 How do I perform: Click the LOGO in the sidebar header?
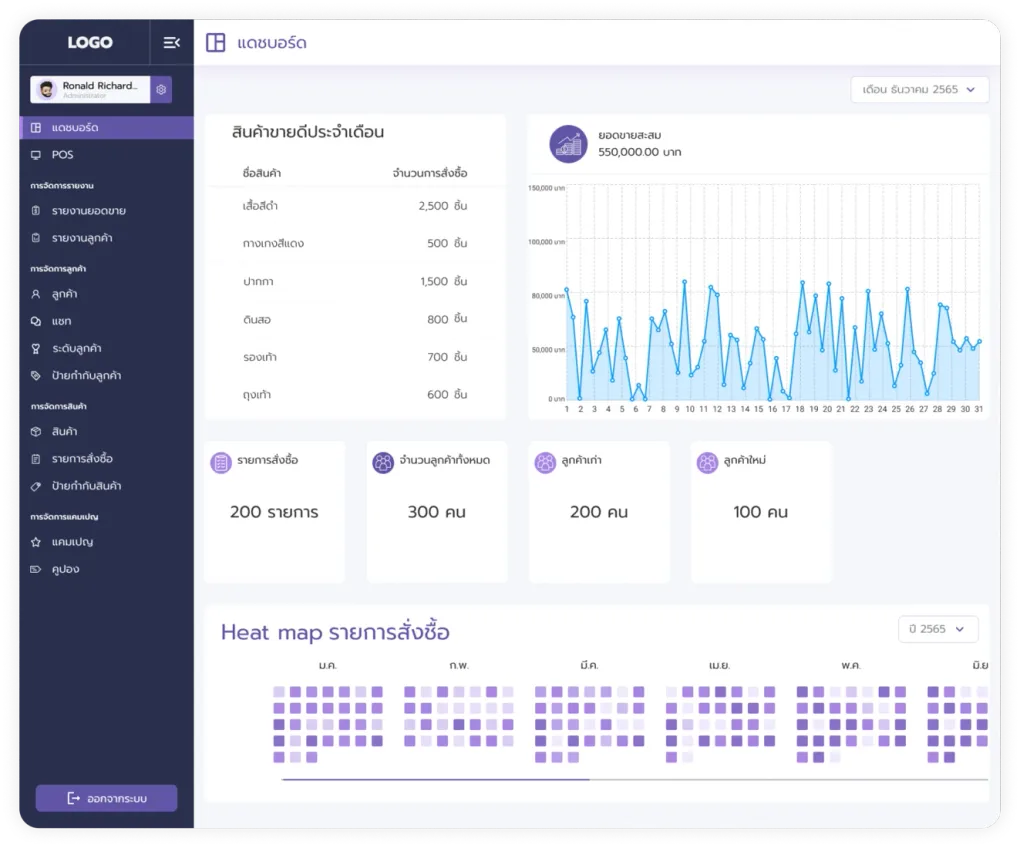(x=90, y=42)
